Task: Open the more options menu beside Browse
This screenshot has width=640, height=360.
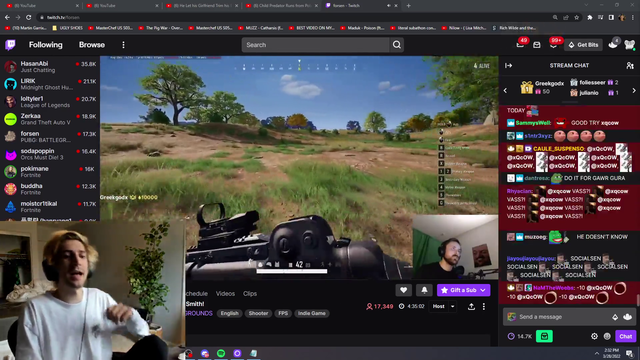Action: [x=123, y=45]
